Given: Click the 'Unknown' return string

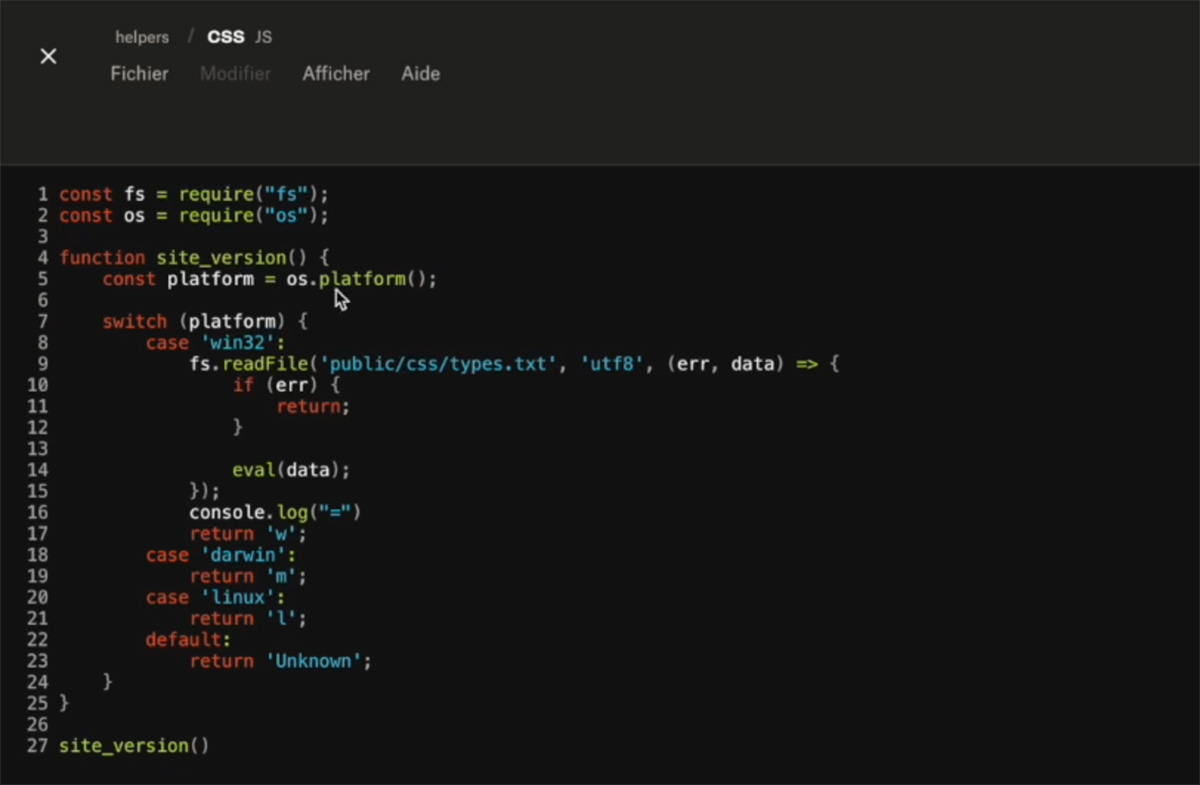Looking at the screenshot, I should 317,661.
